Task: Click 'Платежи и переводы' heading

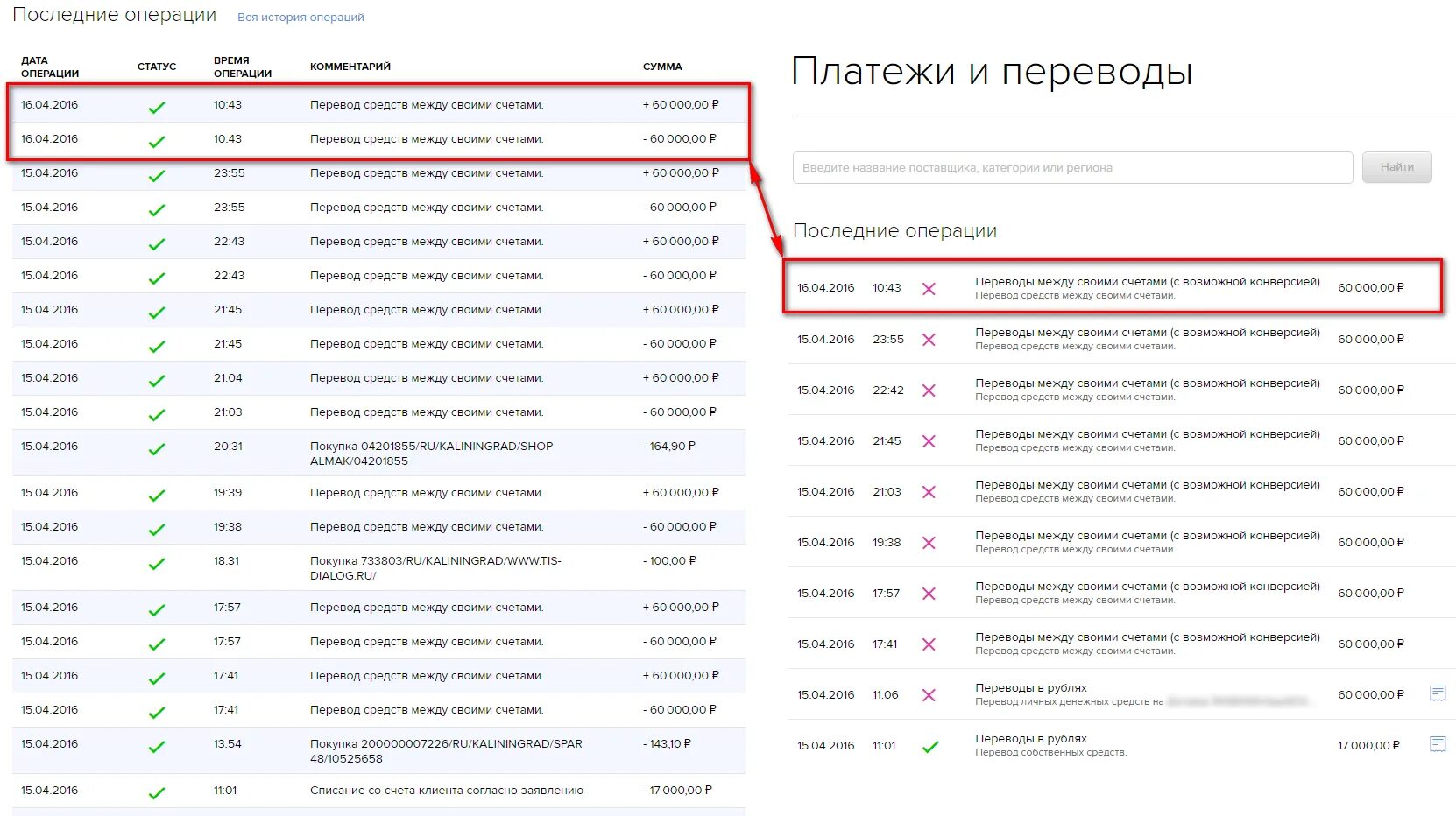Action: 992,71
